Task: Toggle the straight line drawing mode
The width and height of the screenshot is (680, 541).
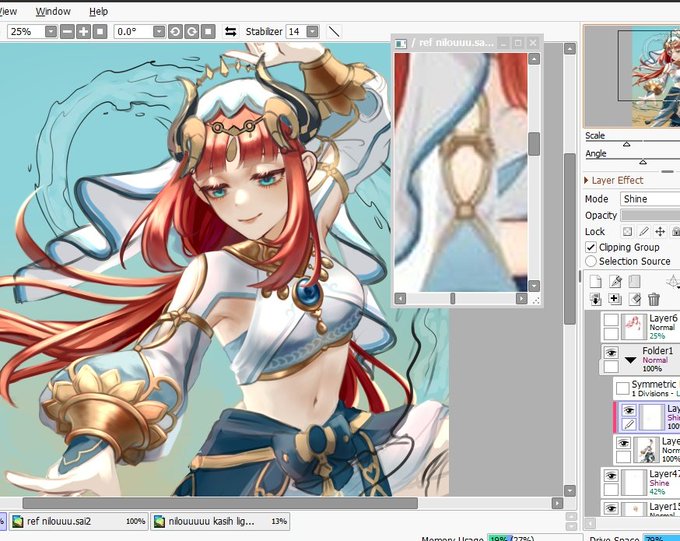Action: click(333, 32)
